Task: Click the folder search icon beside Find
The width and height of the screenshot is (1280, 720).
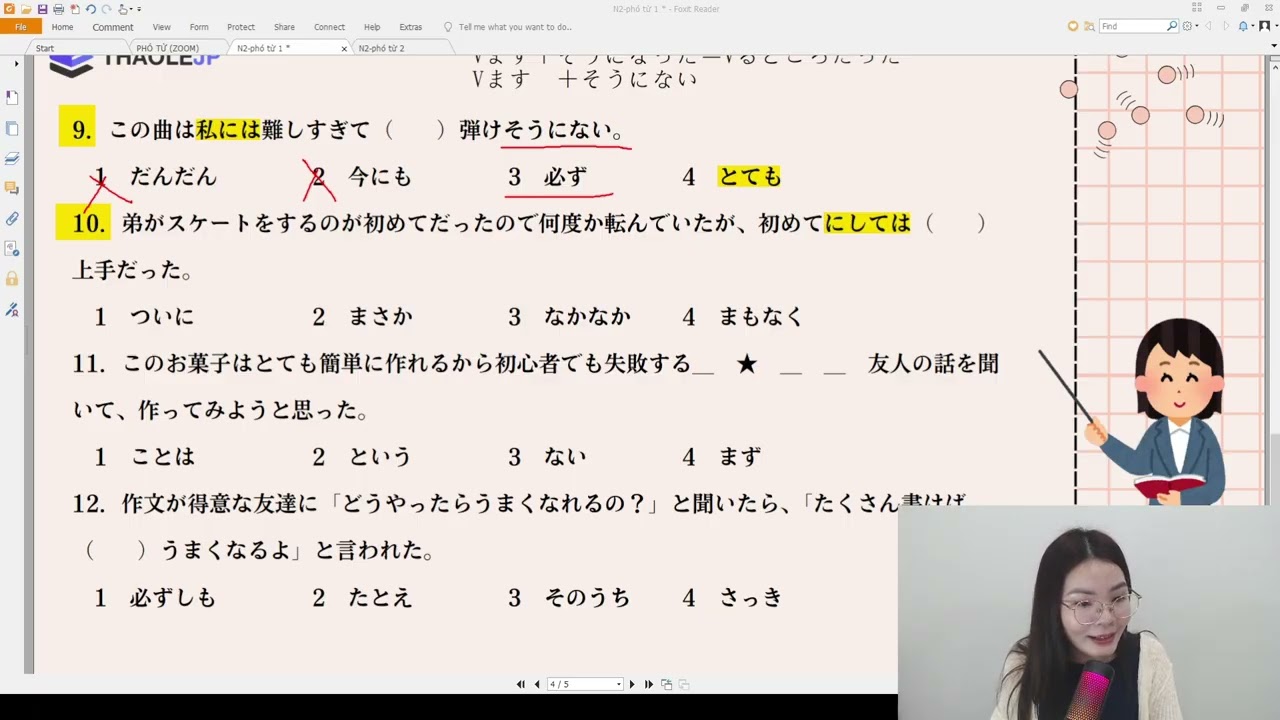Action: point(1089,26)
